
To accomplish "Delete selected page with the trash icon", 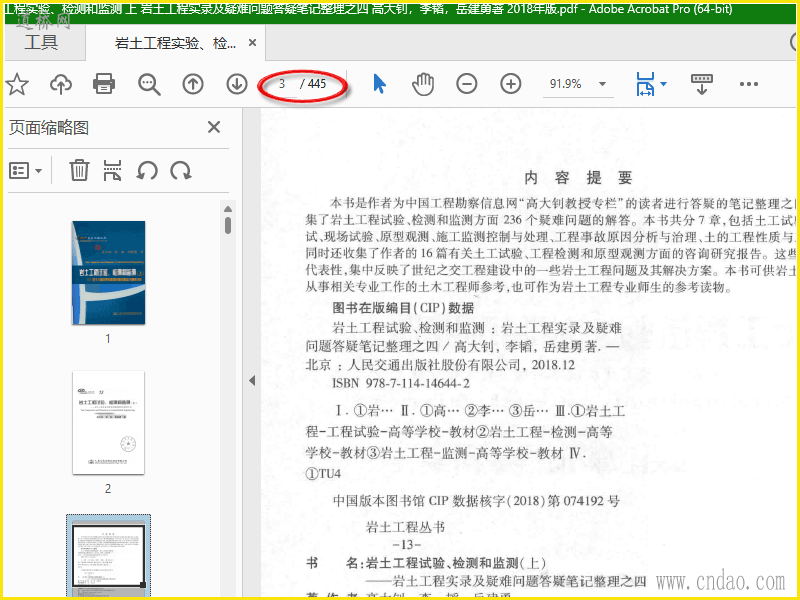I will [79, 170].
